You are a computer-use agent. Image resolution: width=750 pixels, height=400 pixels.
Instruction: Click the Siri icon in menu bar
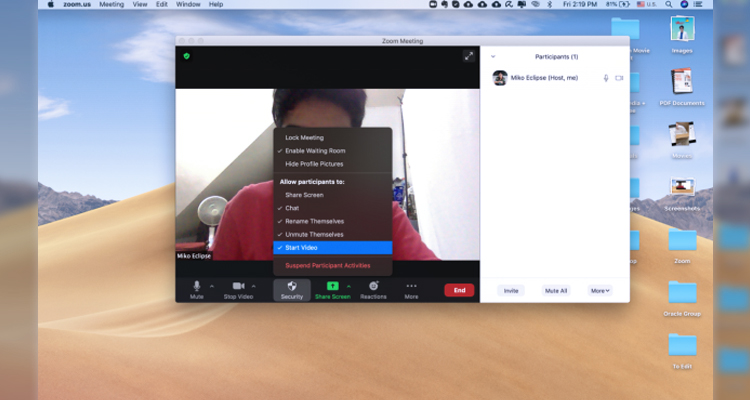[x=684, y=4]
